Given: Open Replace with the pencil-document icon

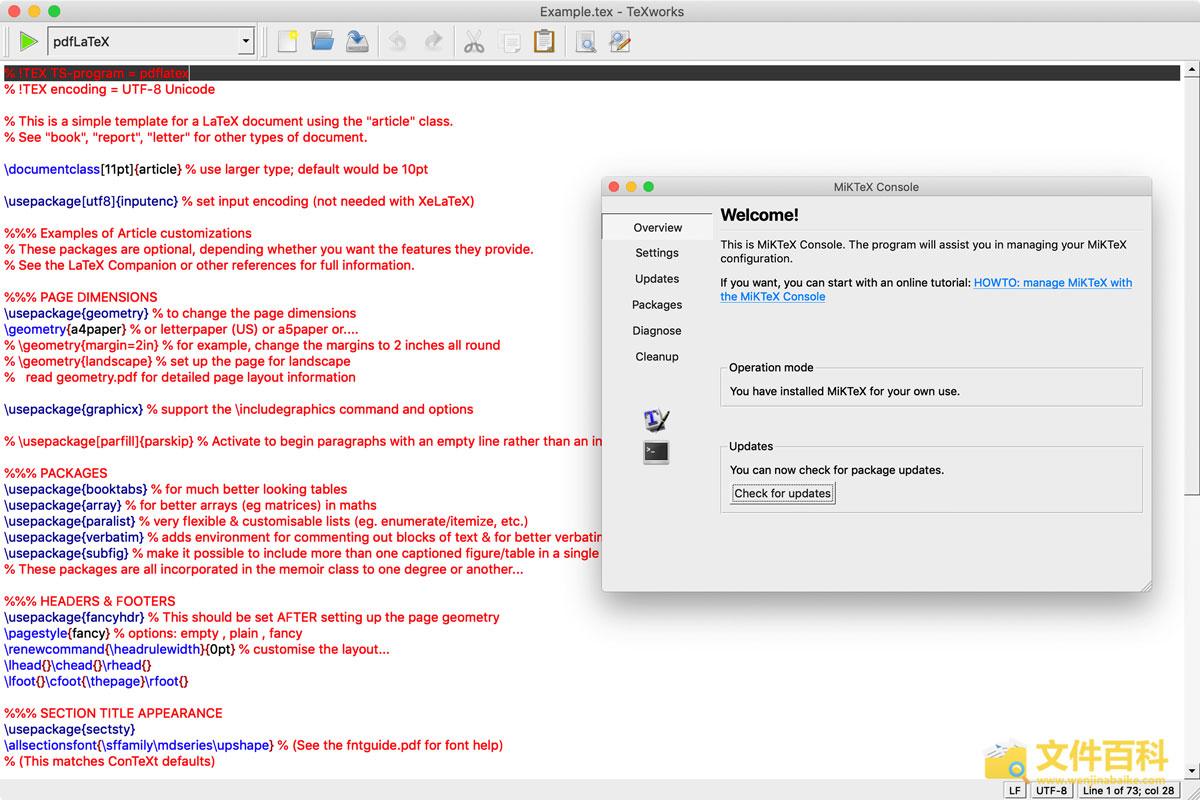Looking at the screenshot, I should pyautogui.click(x=620, y=41).
